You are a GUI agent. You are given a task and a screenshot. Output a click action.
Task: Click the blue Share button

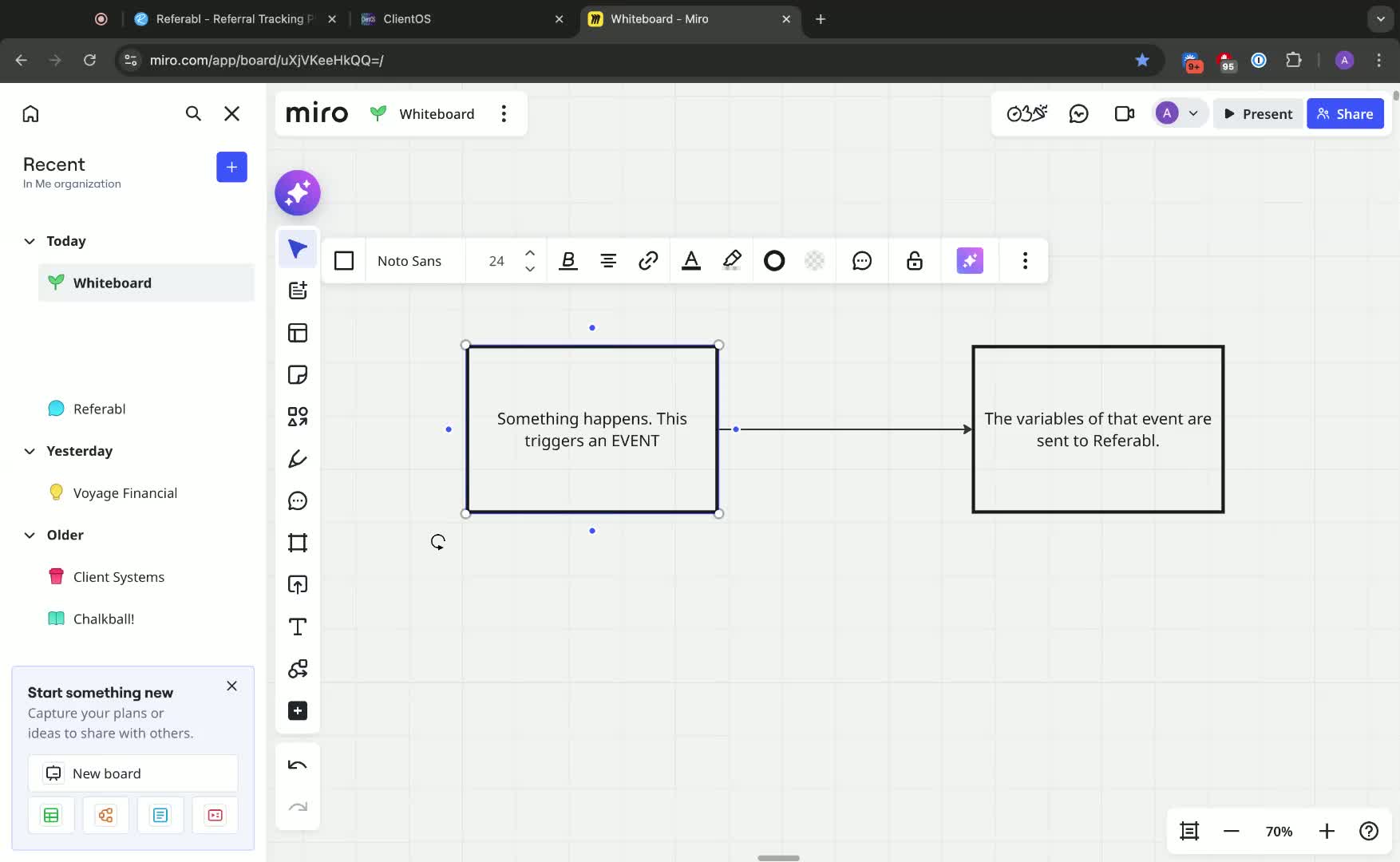[1345, 114]
